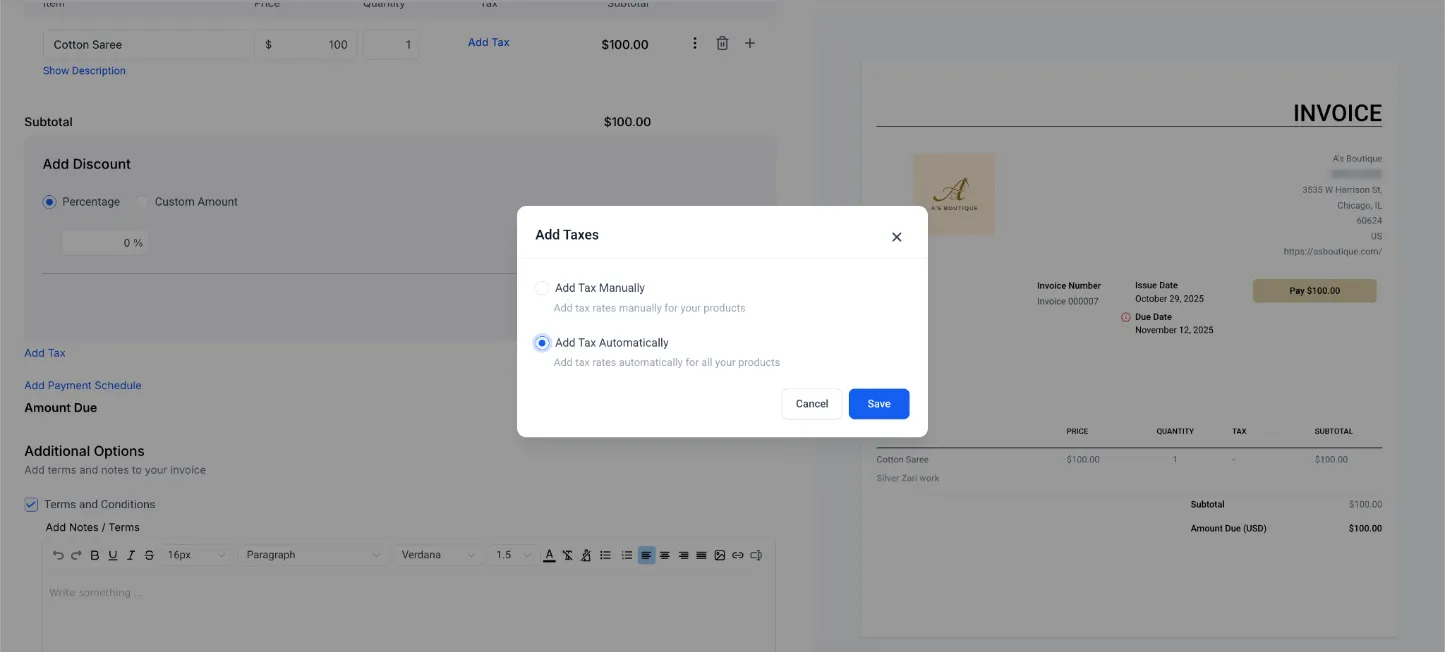Choose Percentage discount type

(49, 202)
